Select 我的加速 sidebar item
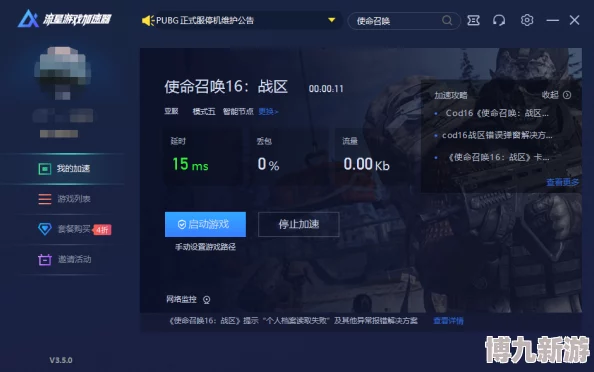The image size is (594, 372). coord(63,169)
